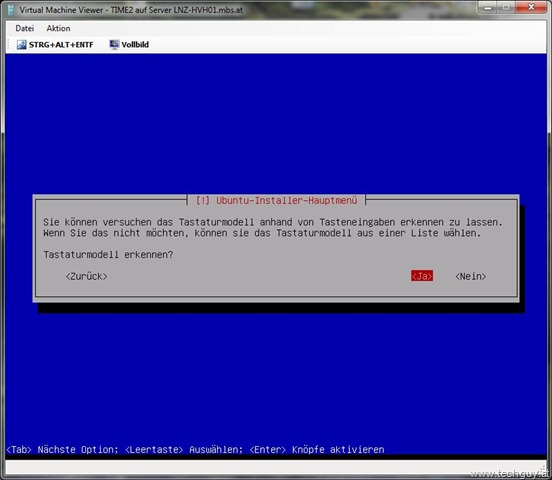The width and height of the screenshot is (552, 480).
Task: Click the www.techguy.at watermark
Action: 510,474
